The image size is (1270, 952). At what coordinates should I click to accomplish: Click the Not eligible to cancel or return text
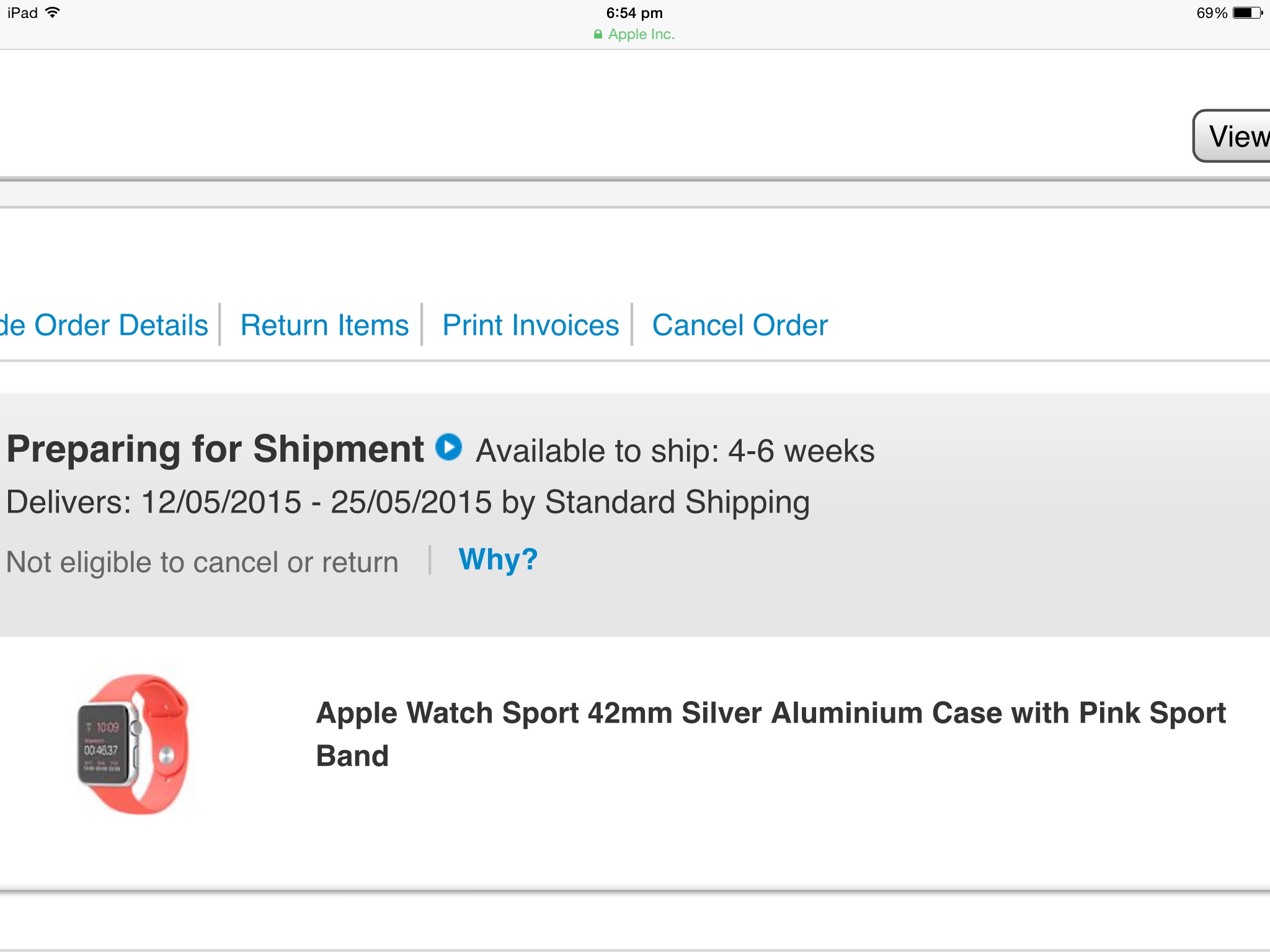tap(202, 562)
